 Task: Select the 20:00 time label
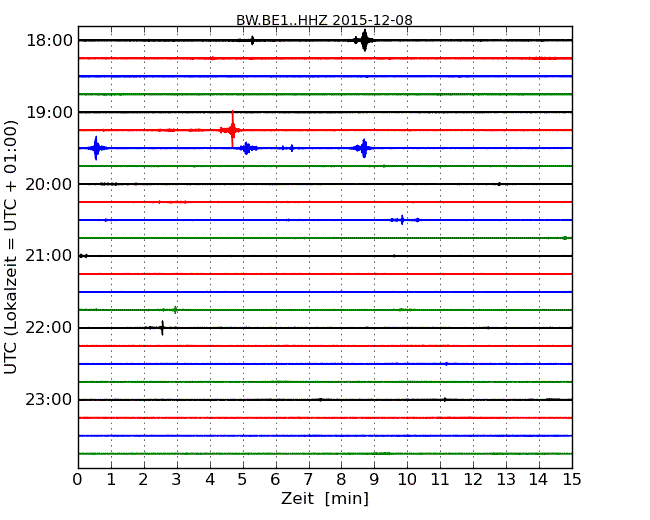tap(49, 184)
